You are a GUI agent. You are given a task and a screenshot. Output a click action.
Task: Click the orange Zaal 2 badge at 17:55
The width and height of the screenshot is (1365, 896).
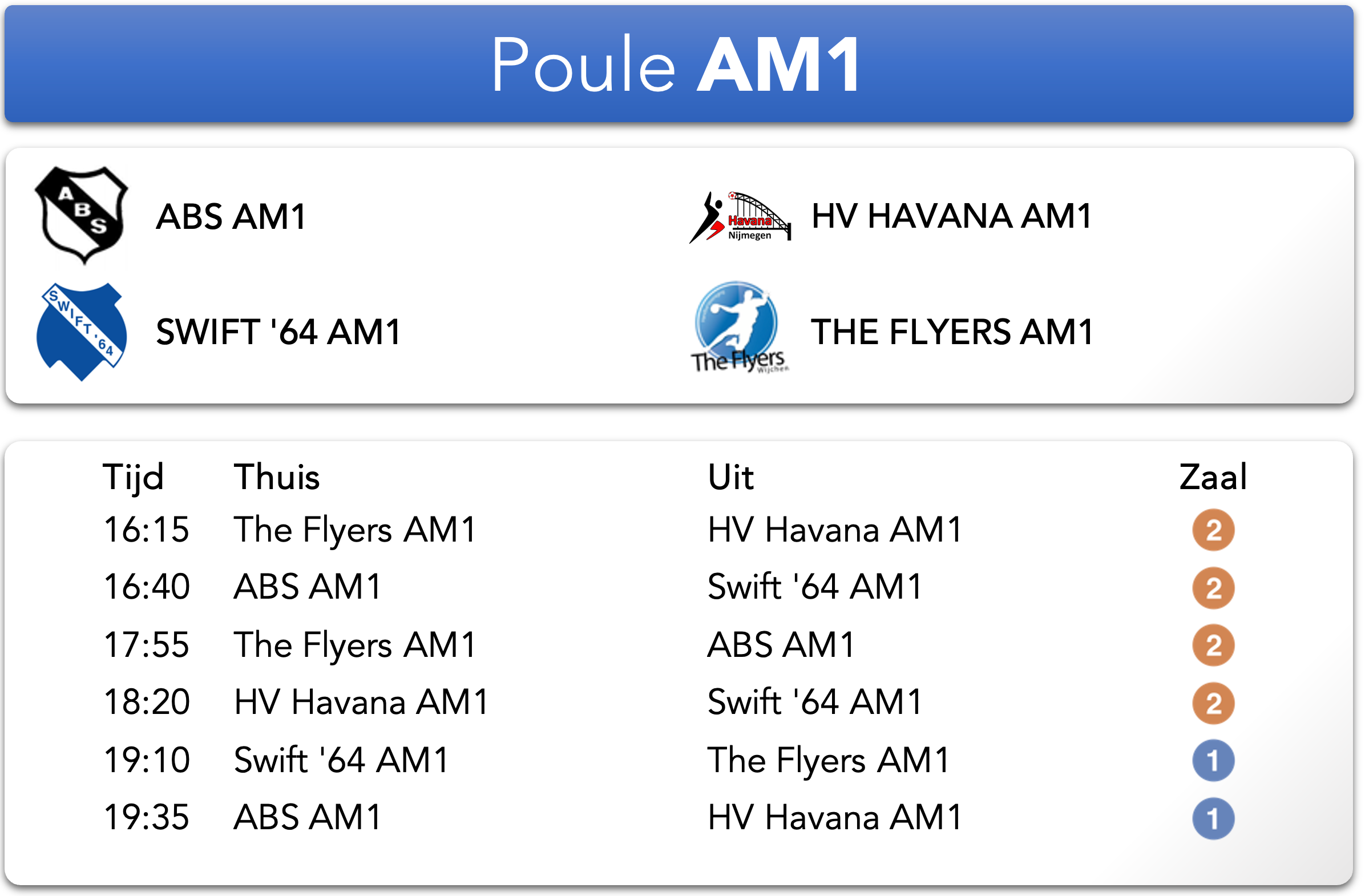point(1213,645)
